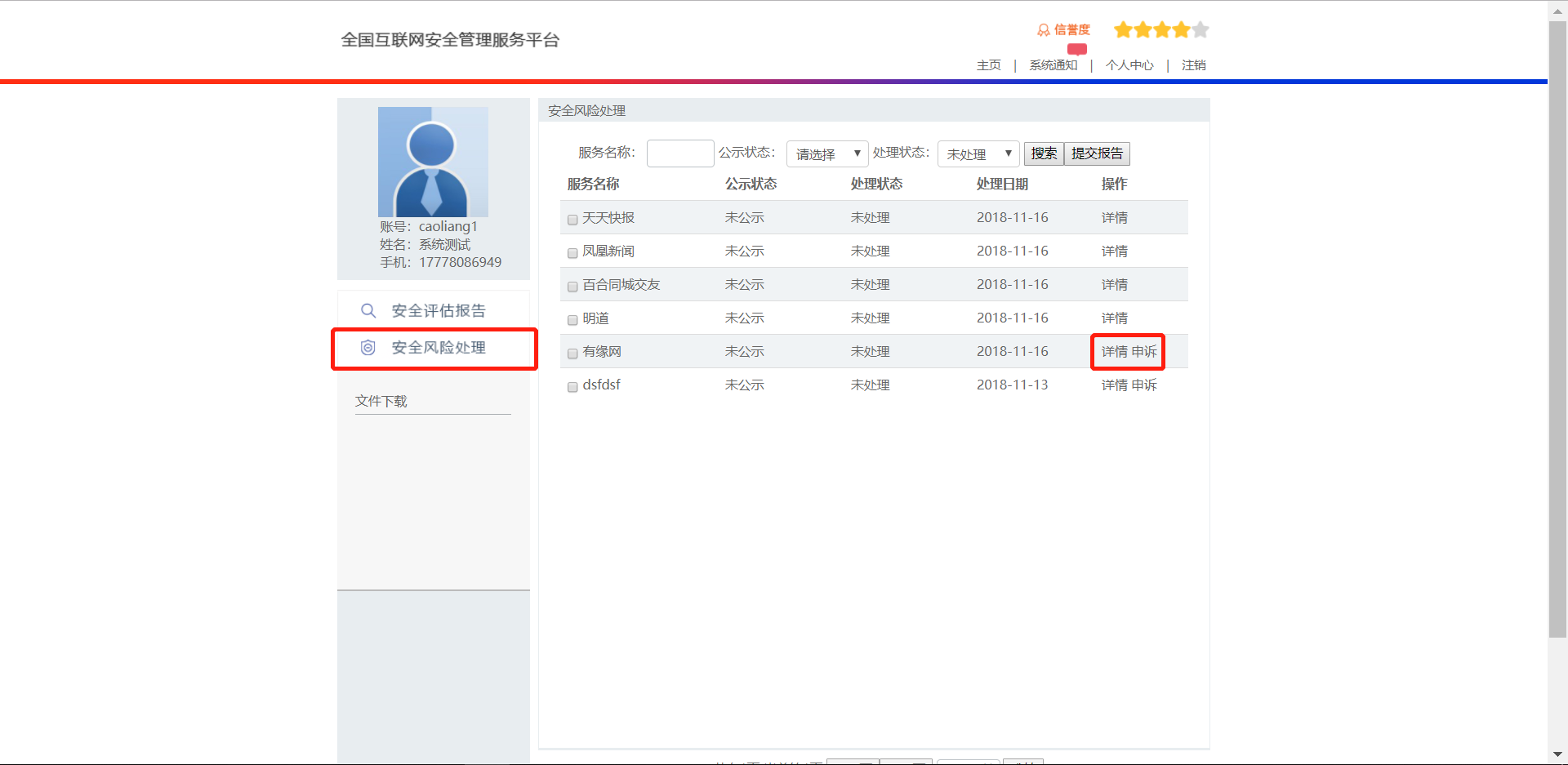
Task: Enable the checkbox for 有缘网
Action: (572, 354)
